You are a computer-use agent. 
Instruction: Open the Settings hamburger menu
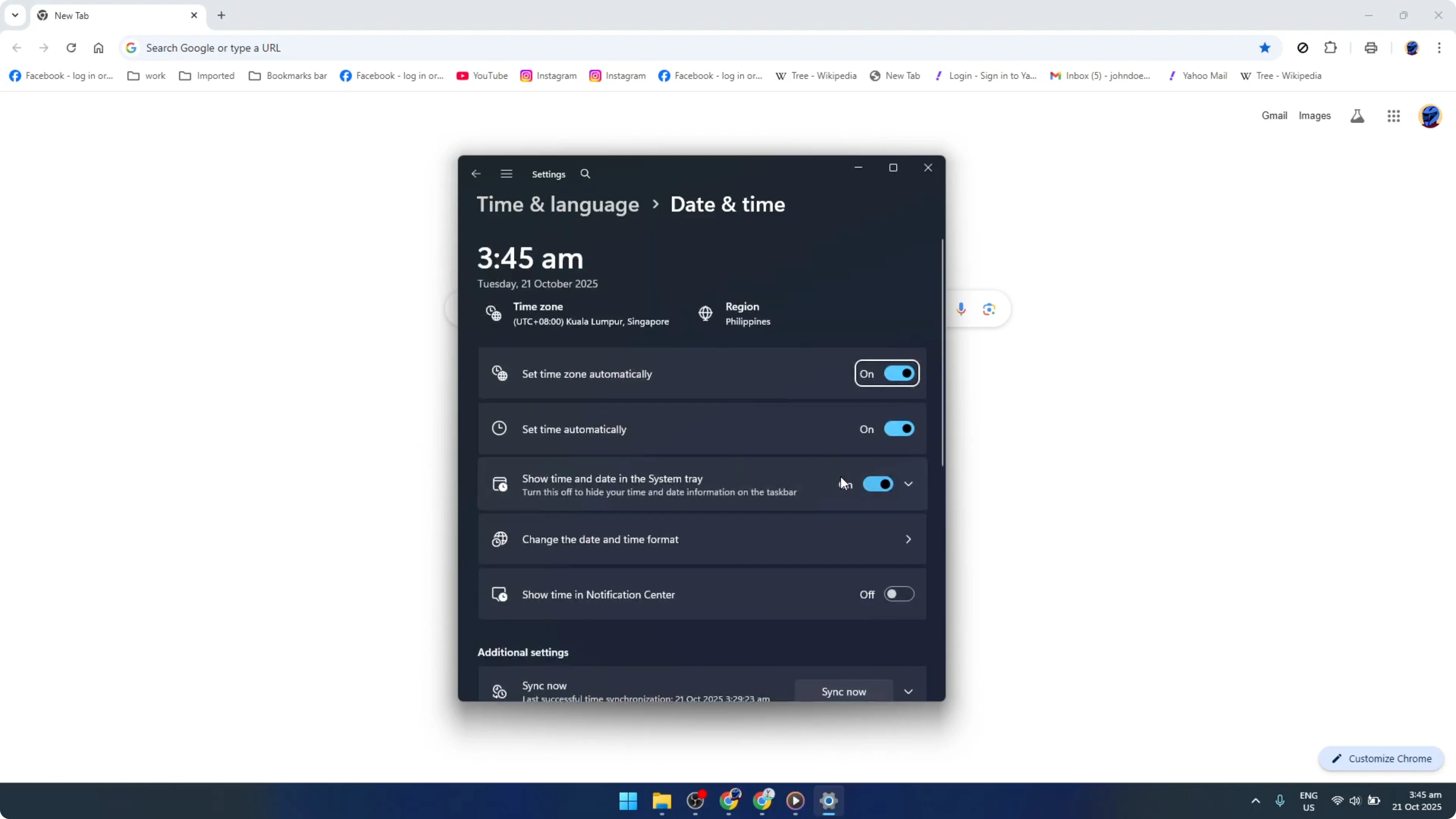pyautogui.click(x=506, y=174)
